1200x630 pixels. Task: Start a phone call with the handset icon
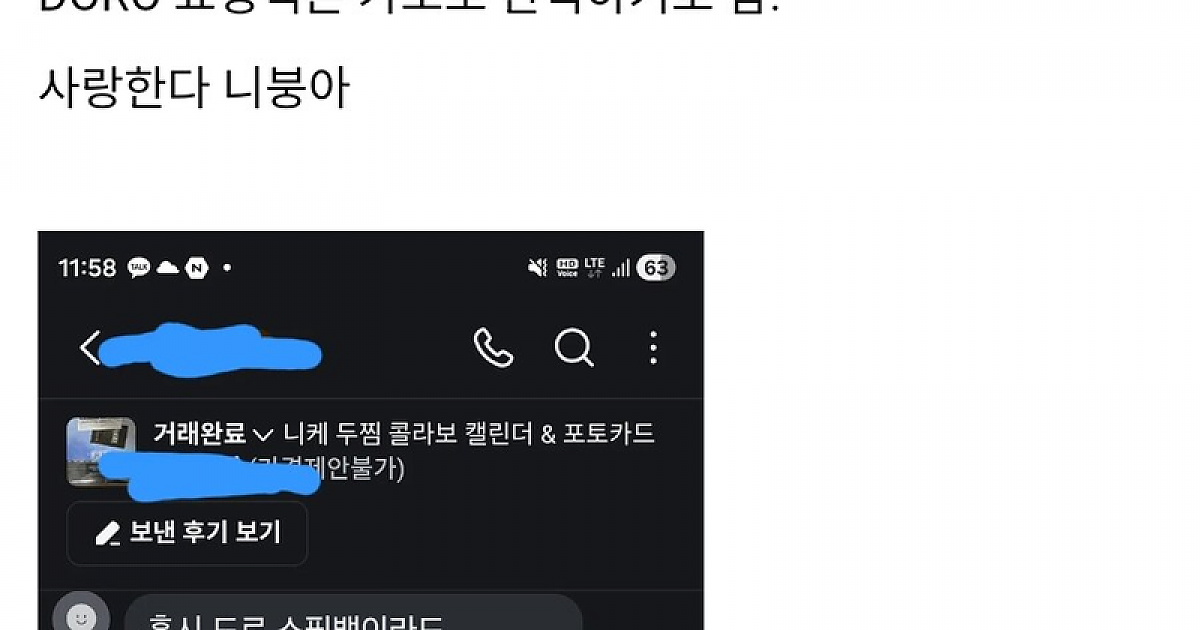[x=493, y=348]
